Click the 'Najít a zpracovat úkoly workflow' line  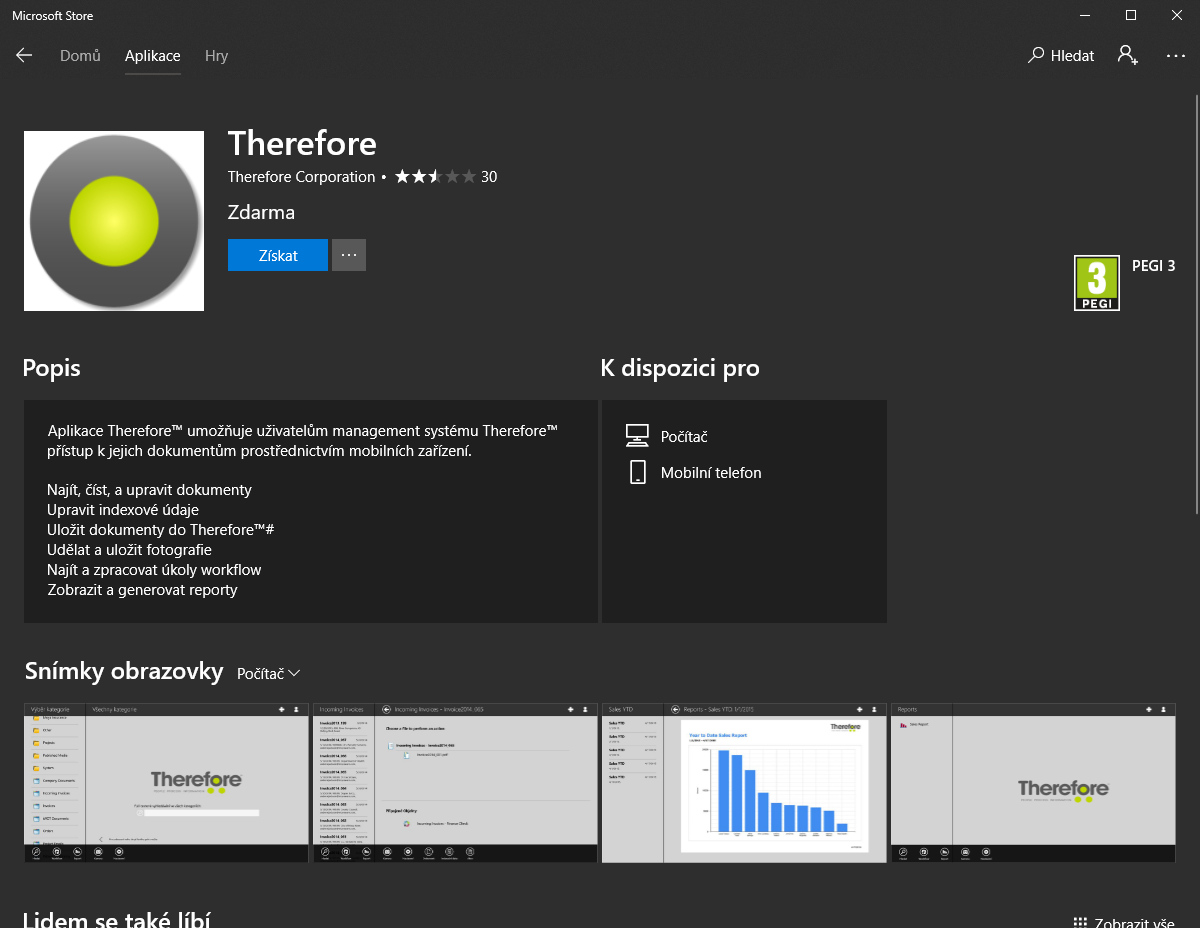click(x=154, y=570)
